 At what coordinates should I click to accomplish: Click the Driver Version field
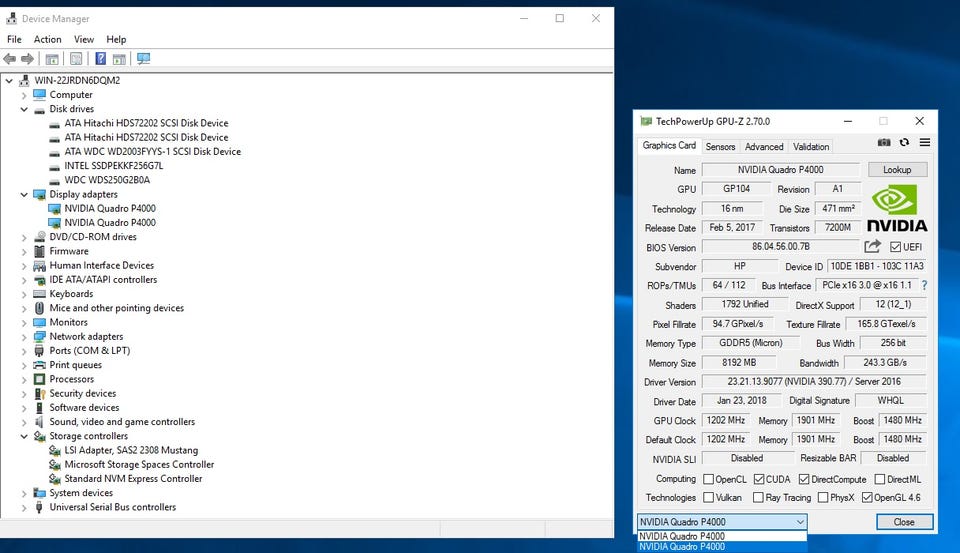click(x=814, y=382)
